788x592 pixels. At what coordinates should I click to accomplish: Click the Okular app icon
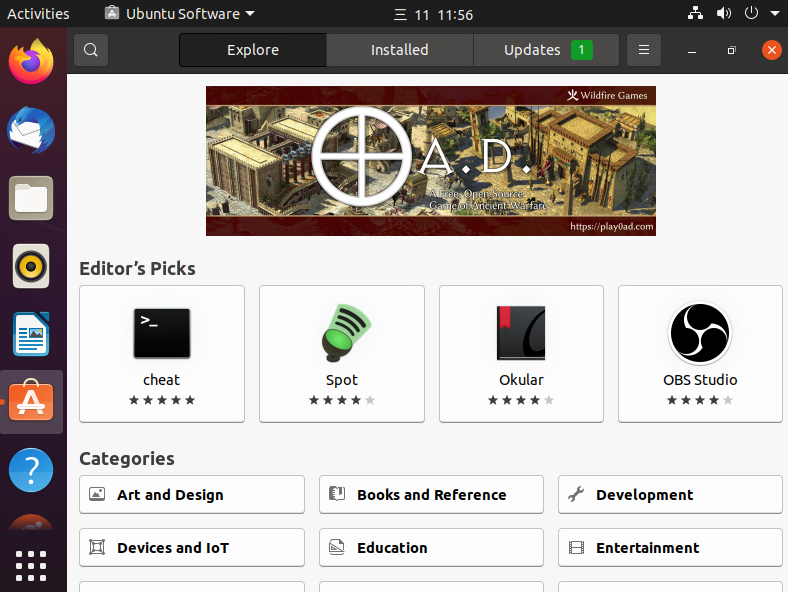point(521,333)
